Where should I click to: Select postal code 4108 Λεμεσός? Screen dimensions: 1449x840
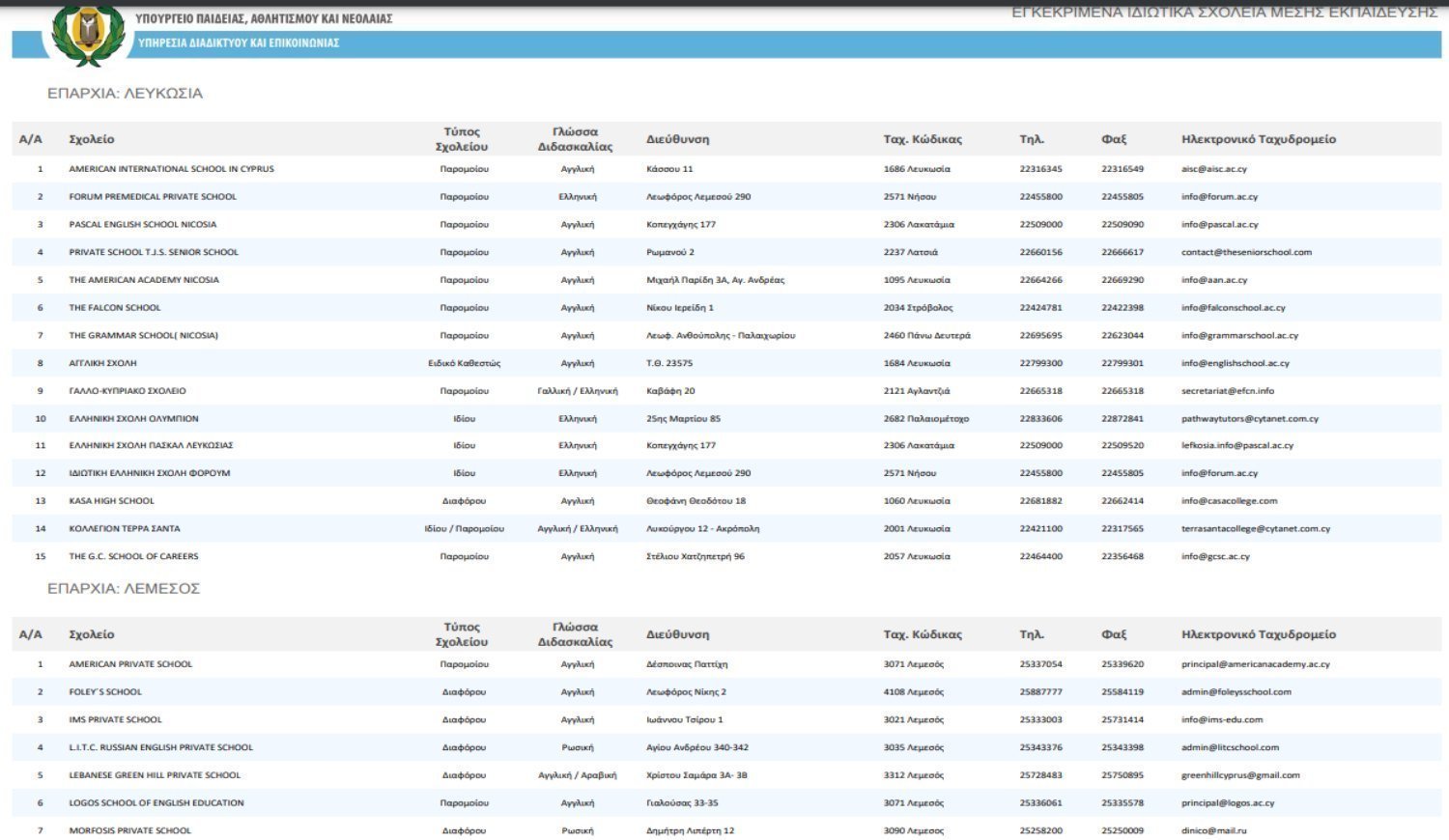click(914, 692)
